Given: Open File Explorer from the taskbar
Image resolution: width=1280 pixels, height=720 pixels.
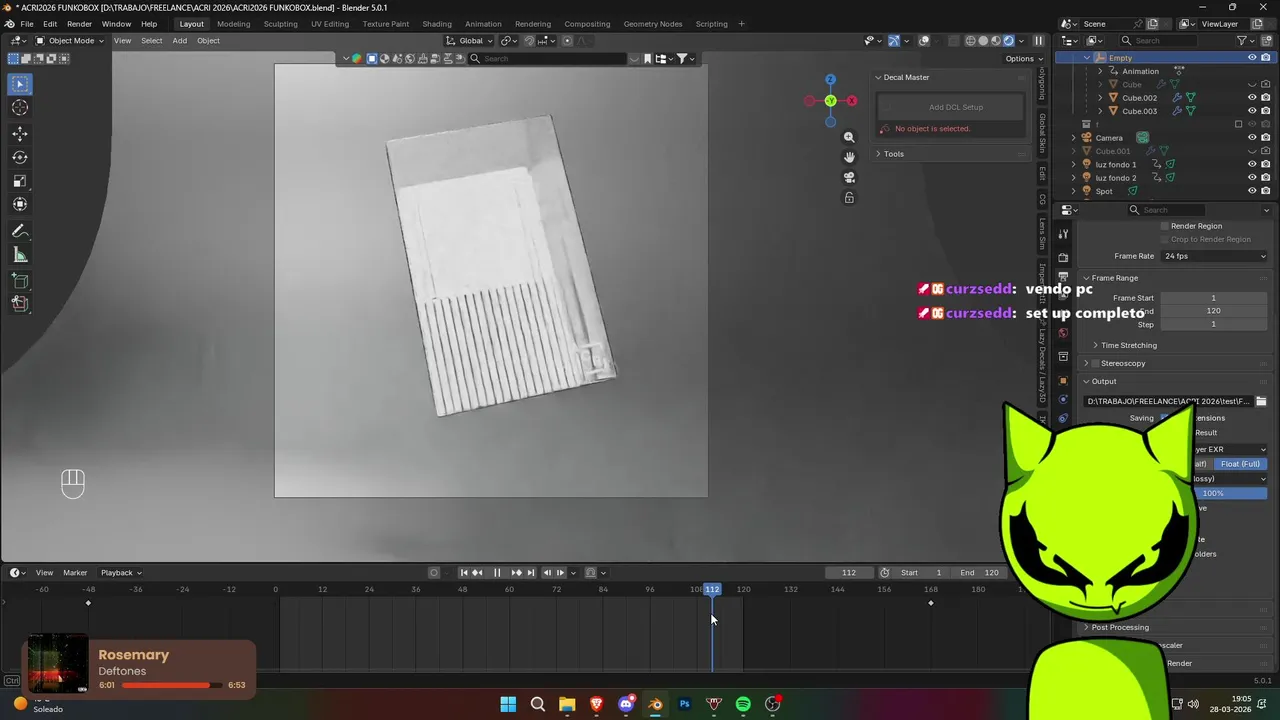Looking at the screenshot, I should (567, 704).
